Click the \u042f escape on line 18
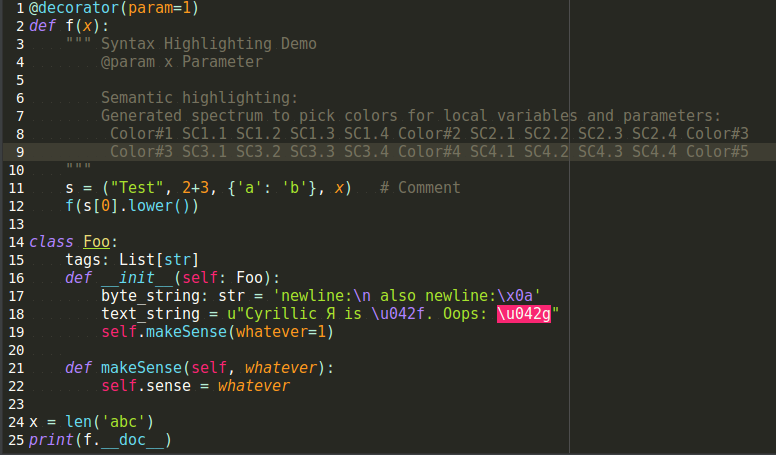The height and width of the screenshot is (455, 776). 397,314
